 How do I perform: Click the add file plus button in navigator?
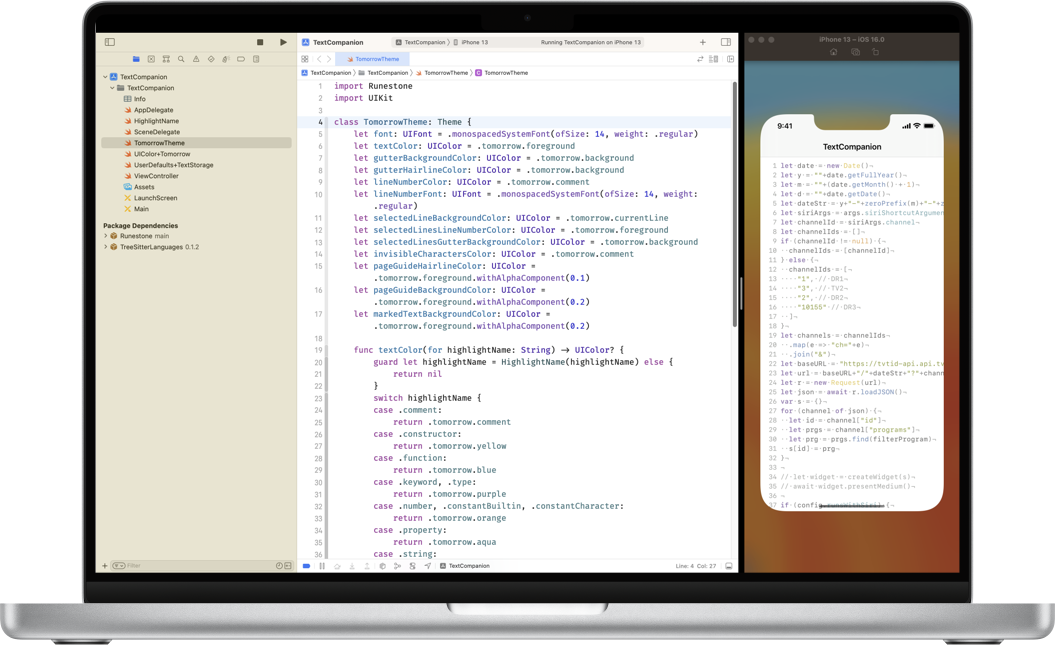[104, 566]
